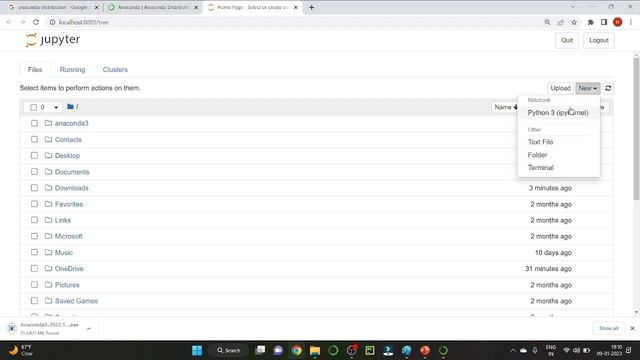Open PyCharm from the taskbar

pyautogui.click(x=370, y=350)
